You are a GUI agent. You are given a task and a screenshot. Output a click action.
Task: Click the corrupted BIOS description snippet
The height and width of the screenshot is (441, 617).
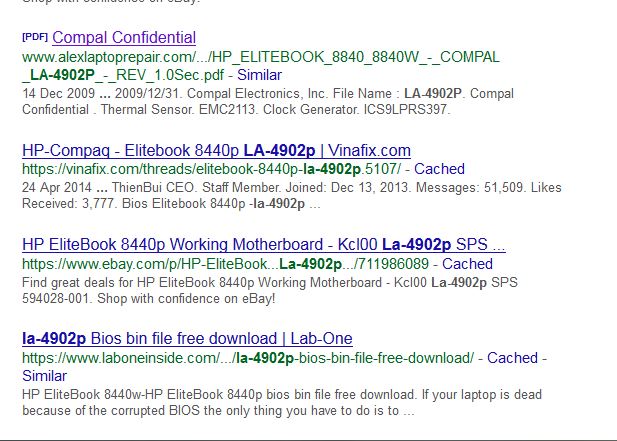coord(282,402)
